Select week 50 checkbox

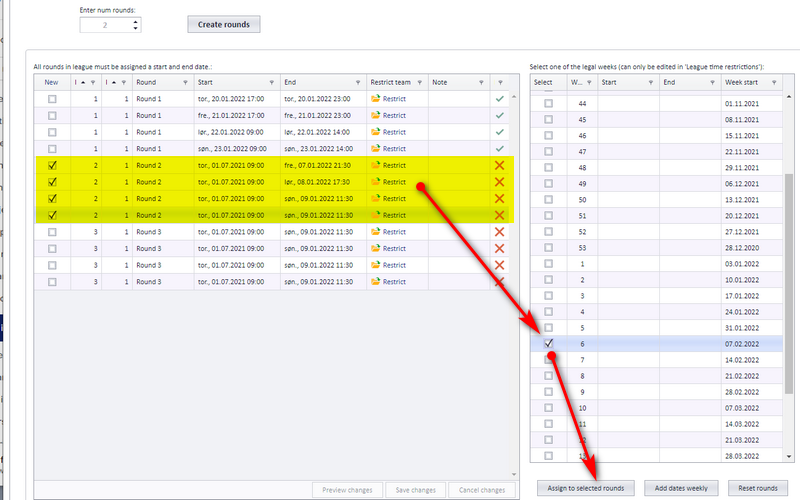pyautogui.click(x=548, y=199)
